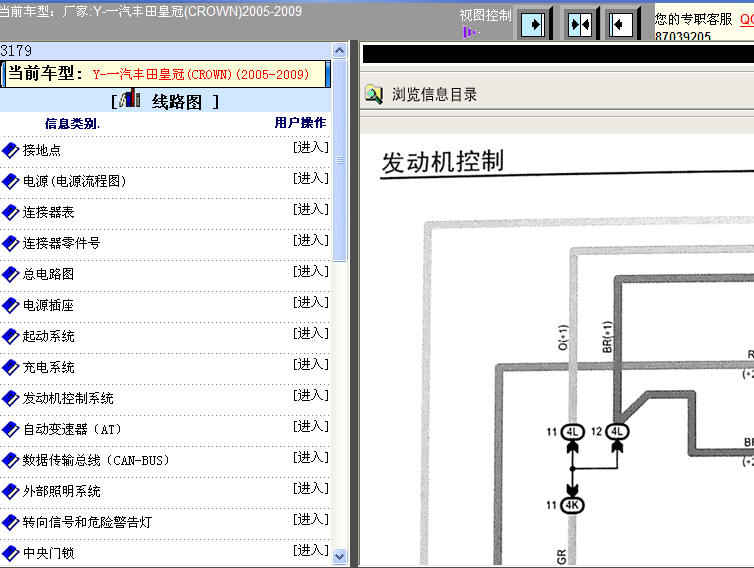Viewport: 754px width, 568px height.
Task: Open [进入] link for 数据传输总线(CAN-BUS)
Action: (x=311, y=458)
